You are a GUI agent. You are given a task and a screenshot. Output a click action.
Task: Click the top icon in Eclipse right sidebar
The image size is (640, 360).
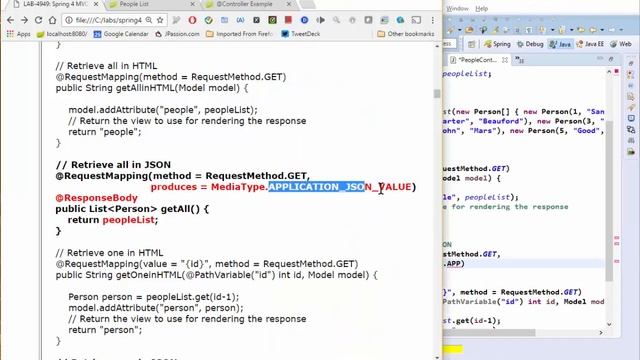631,64
